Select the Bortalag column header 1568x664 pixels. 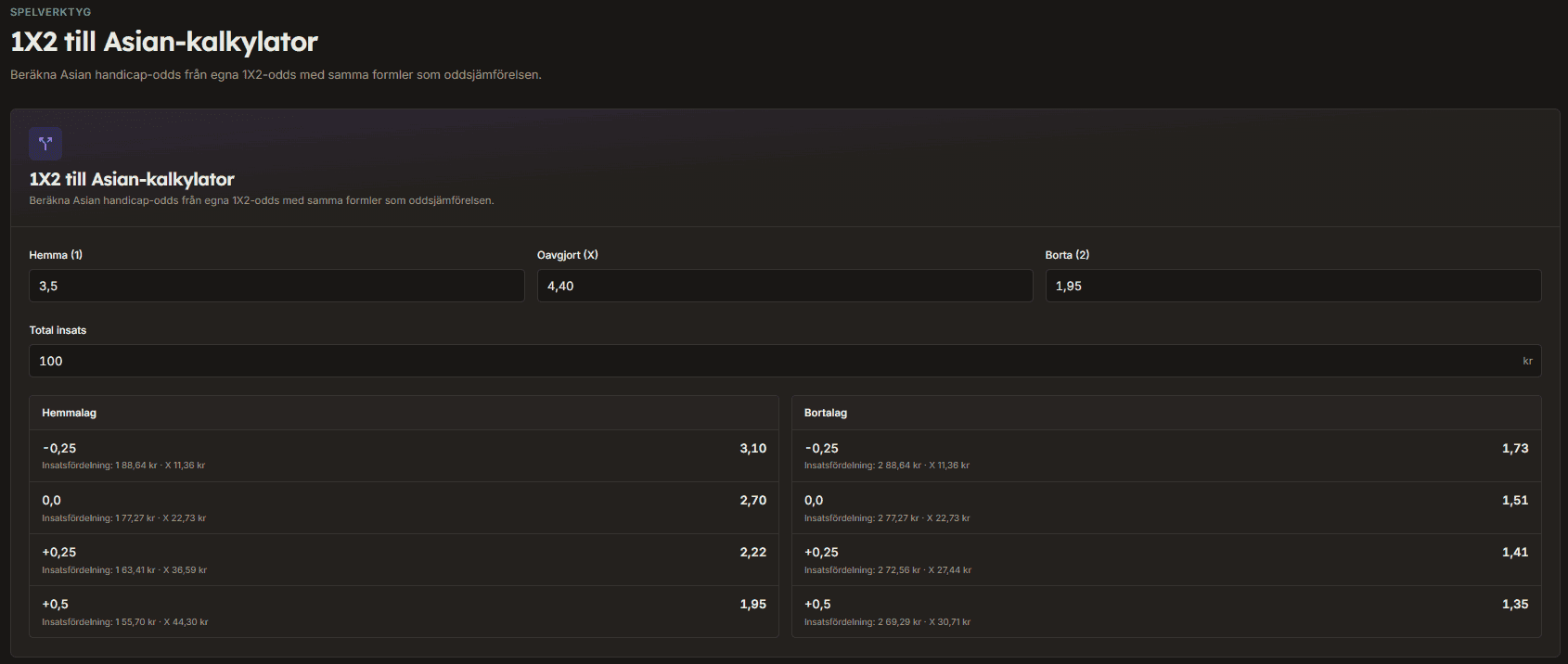tap(826, 413)
